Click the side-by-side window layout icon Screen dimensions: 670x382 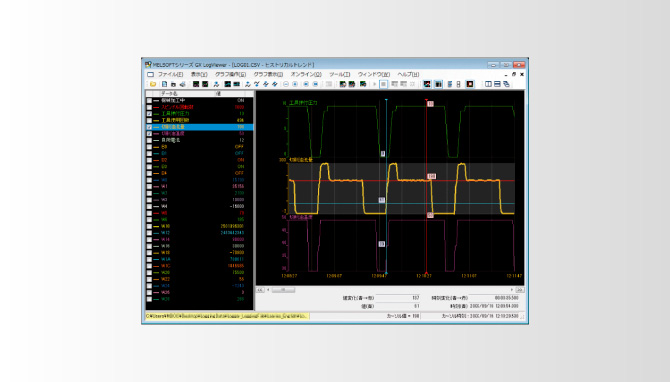tap(488, 84)
